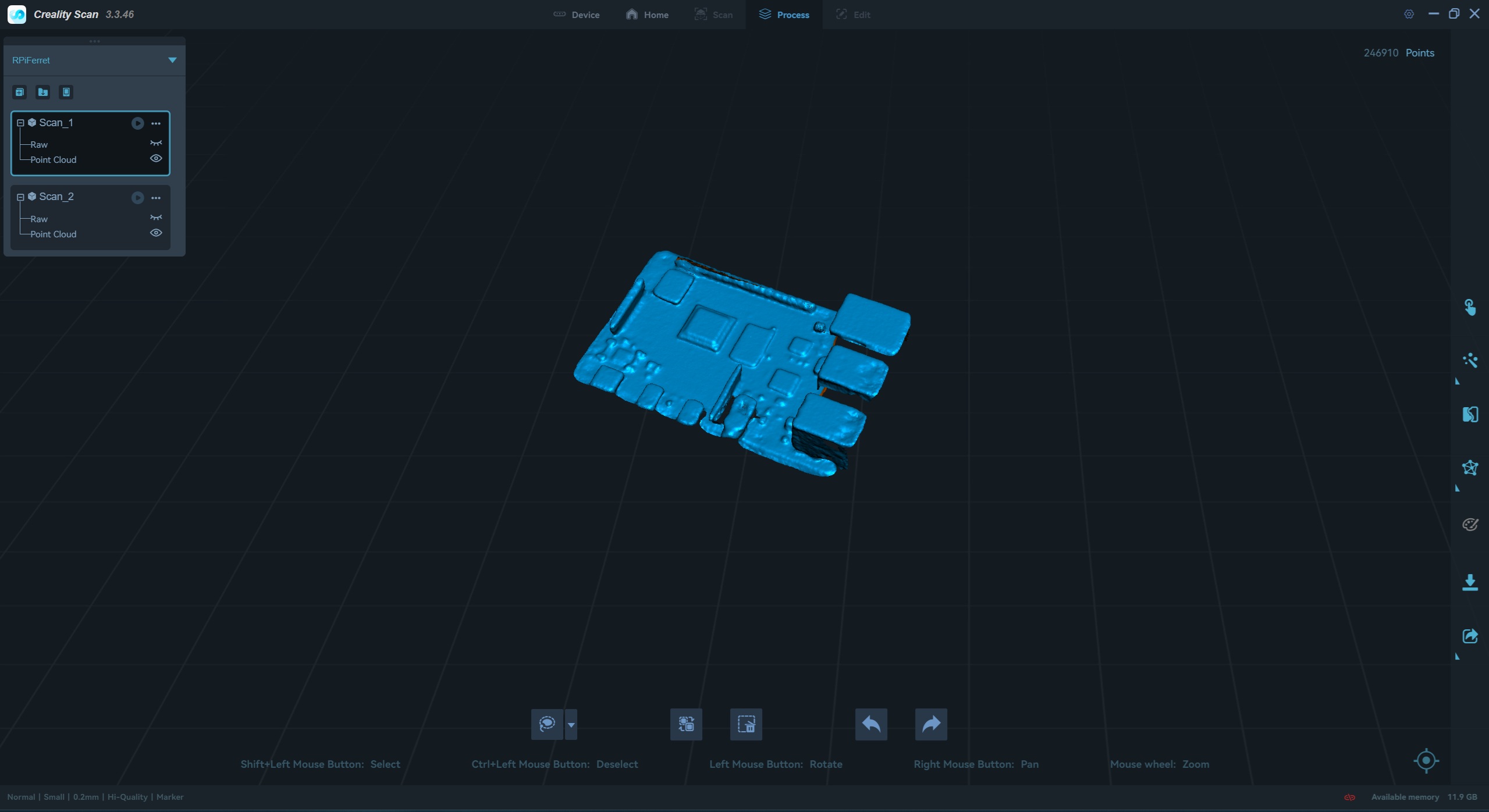Select the Scan_2 tree item

(x=56, y=197)
